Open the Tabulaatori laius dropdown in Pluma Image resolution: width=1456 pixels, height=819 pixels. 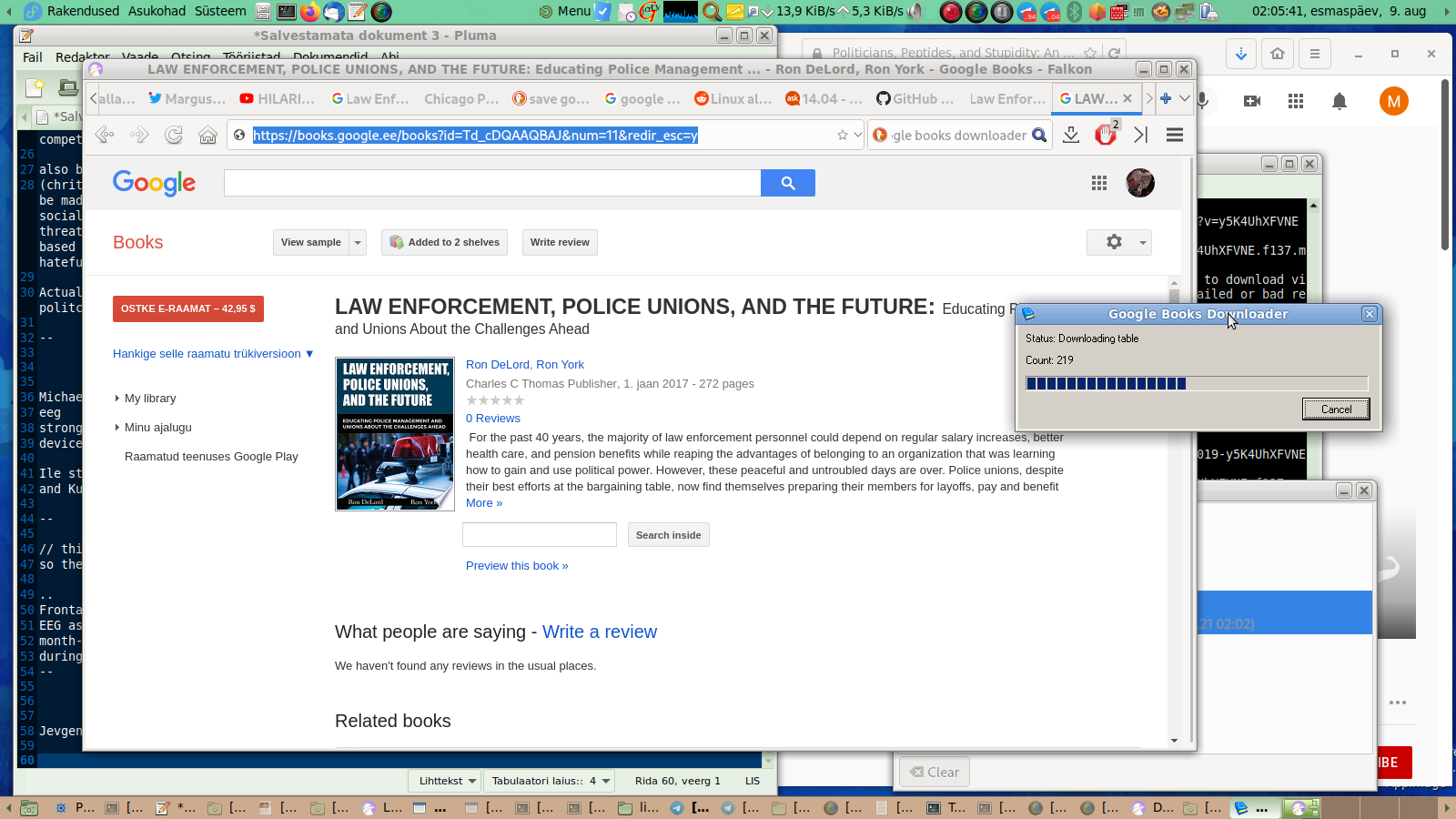(549, 781)
